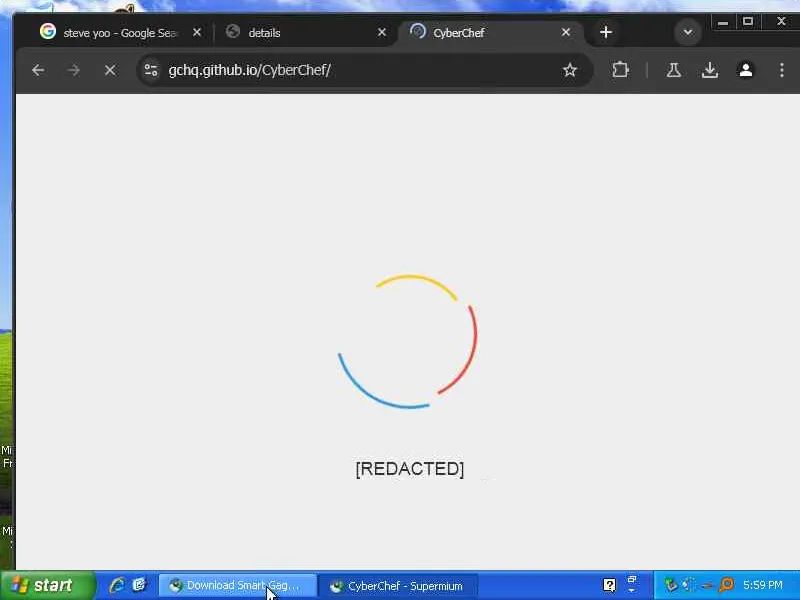Viewport: 800px width, 600px height.
Task: Switch to the steve yoo Google Search tab
Action: (120, 33)
